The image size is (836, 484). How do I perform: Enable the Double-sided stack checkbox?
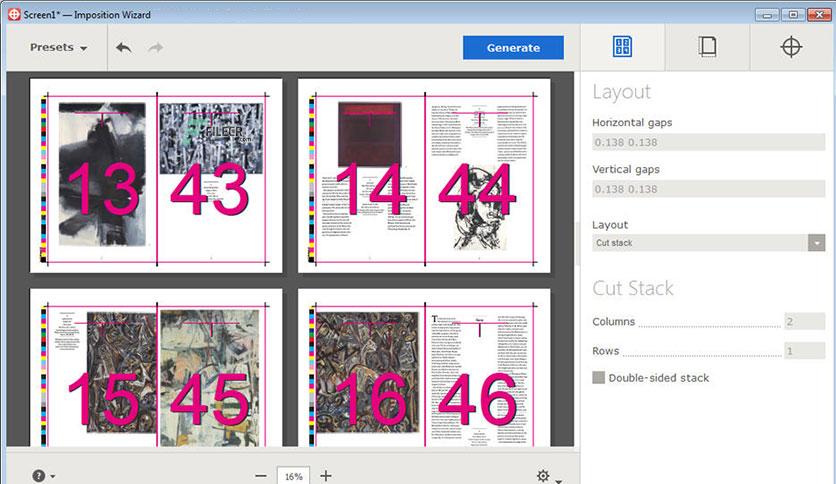coord(599,377)
